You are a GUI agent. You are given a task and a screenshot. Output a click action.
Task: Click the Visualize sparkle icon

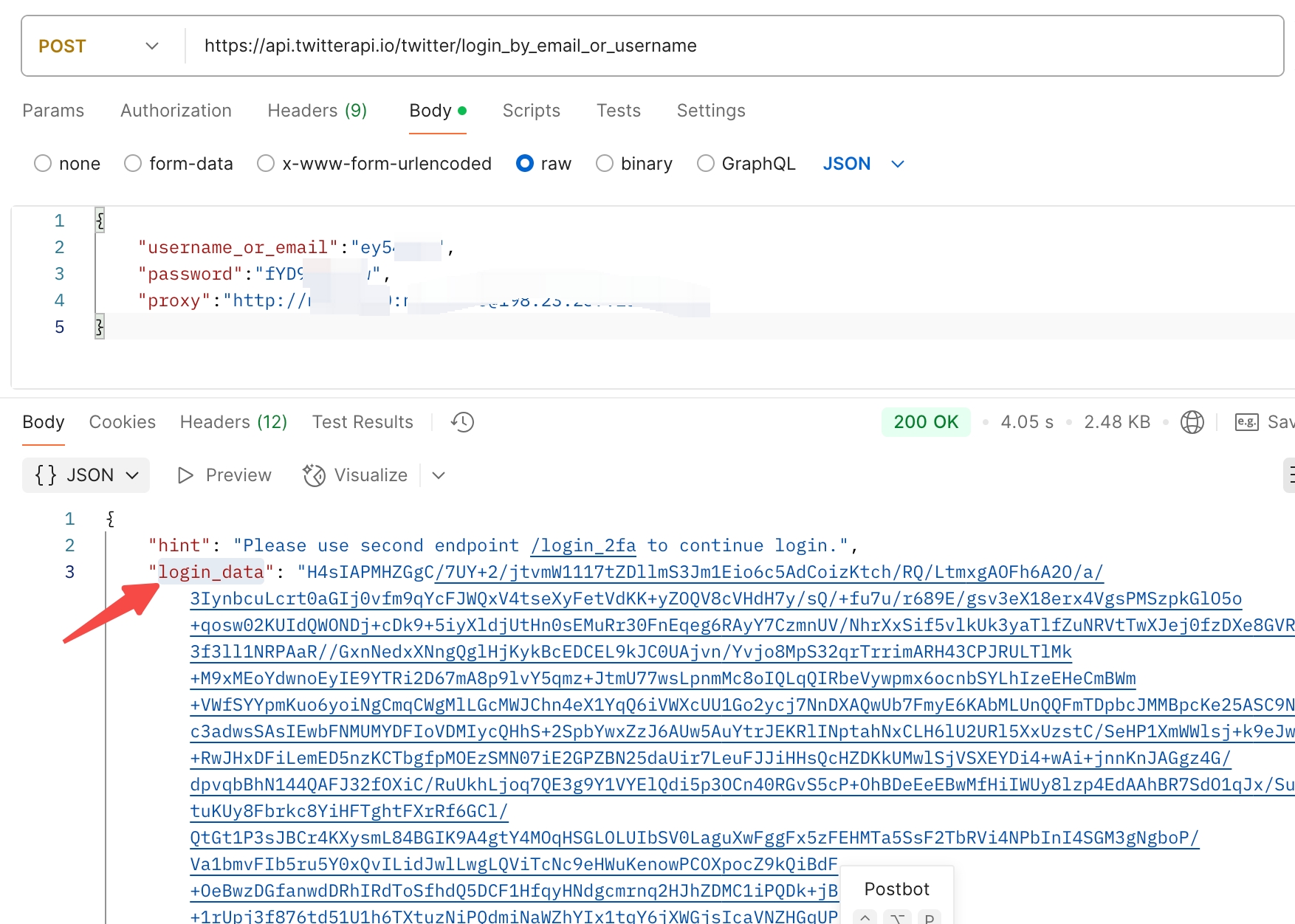(314, 475)
